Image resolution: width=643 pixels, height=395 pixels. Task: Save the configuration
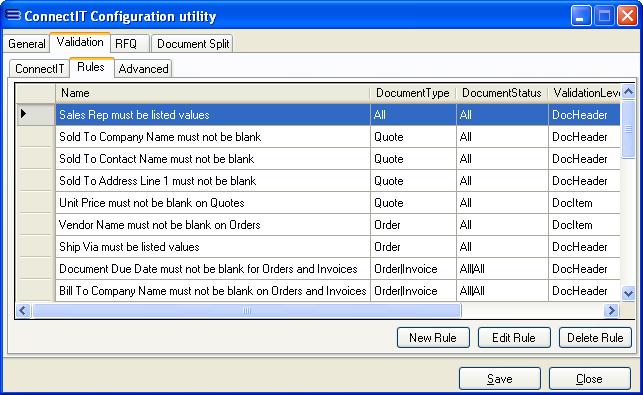click(x=499, y=378)
